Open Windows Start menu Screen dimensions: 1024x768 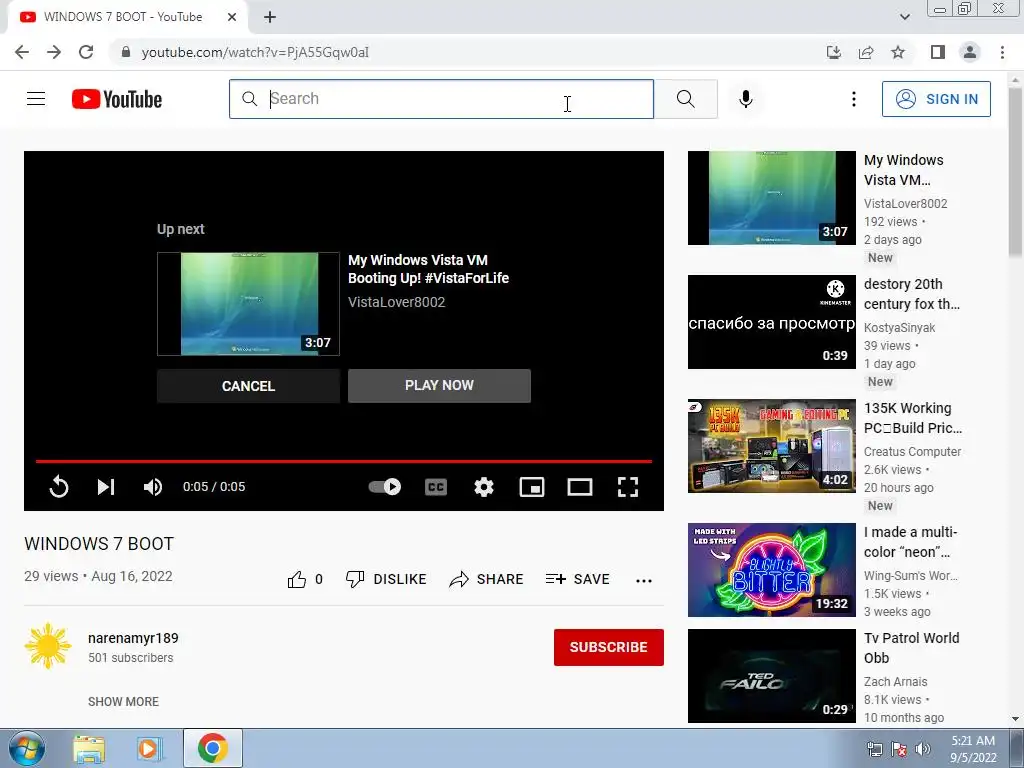pos(26,748)
